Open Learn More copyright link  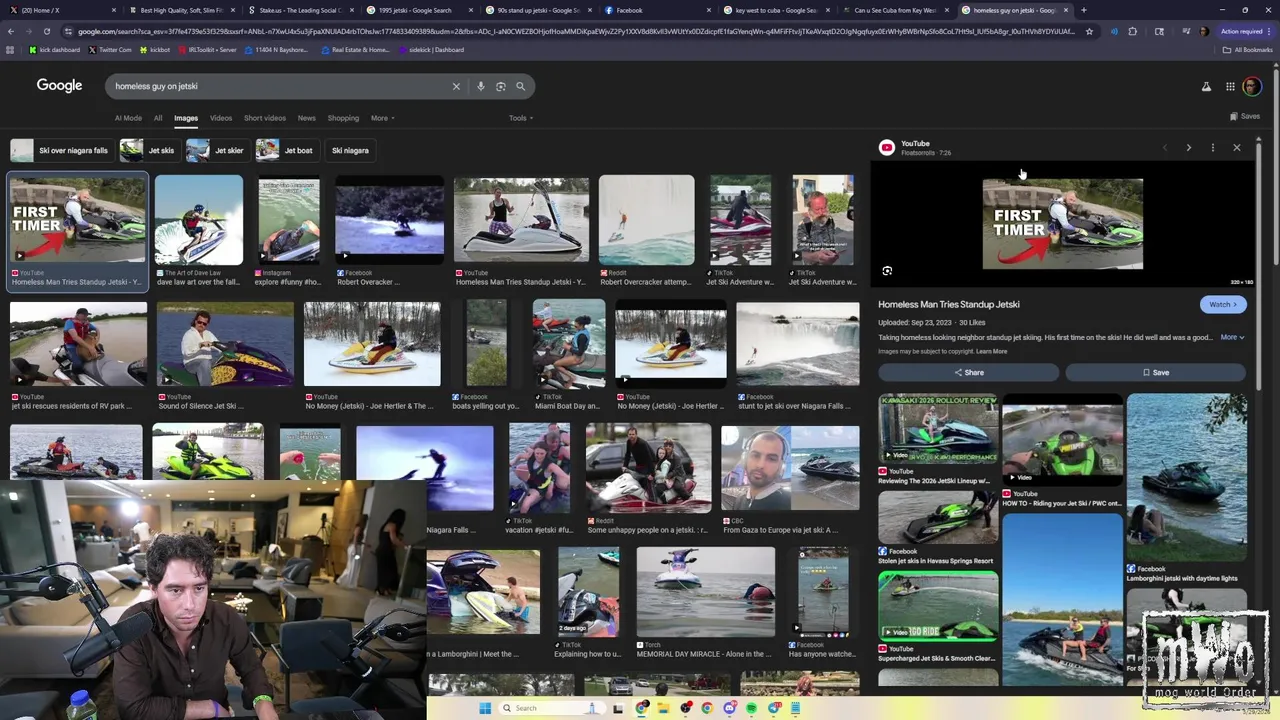tap(992, 351)
